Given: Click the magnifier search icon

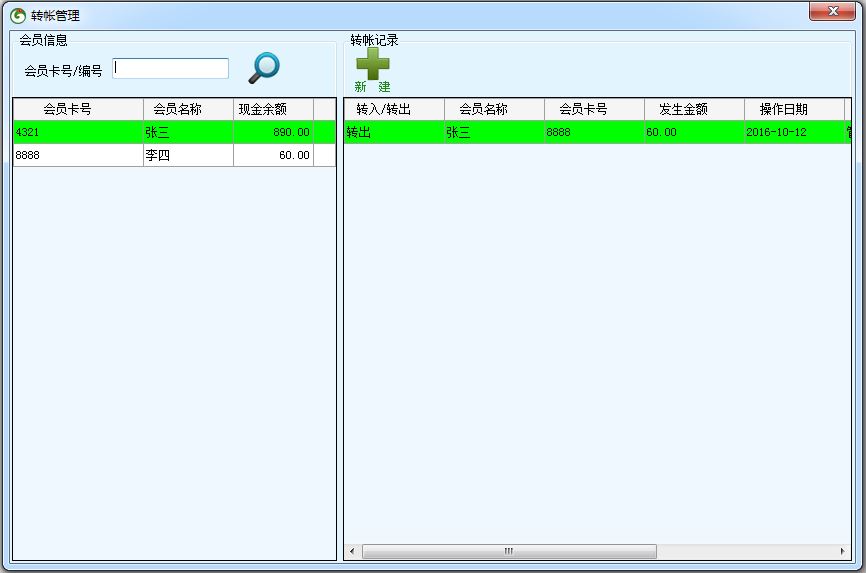Looking at the screenshot, I should [x=264, y=67].
